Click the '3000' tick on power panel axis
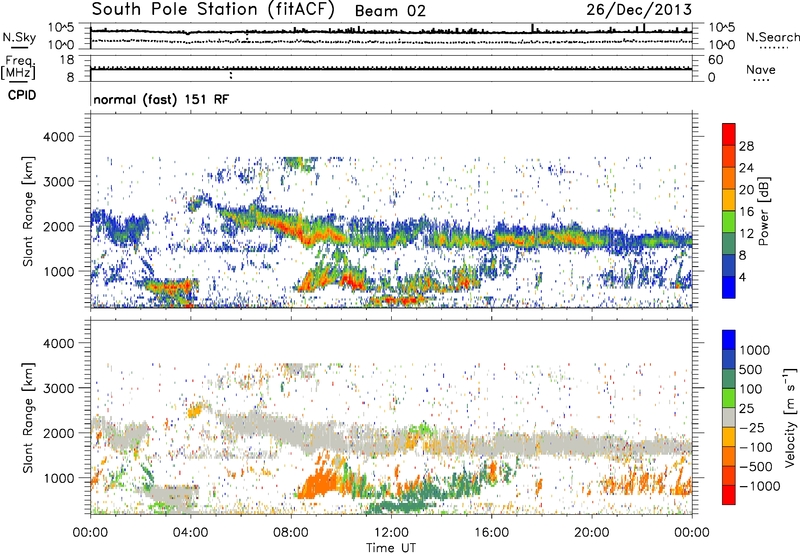 (x=59, y=182)
